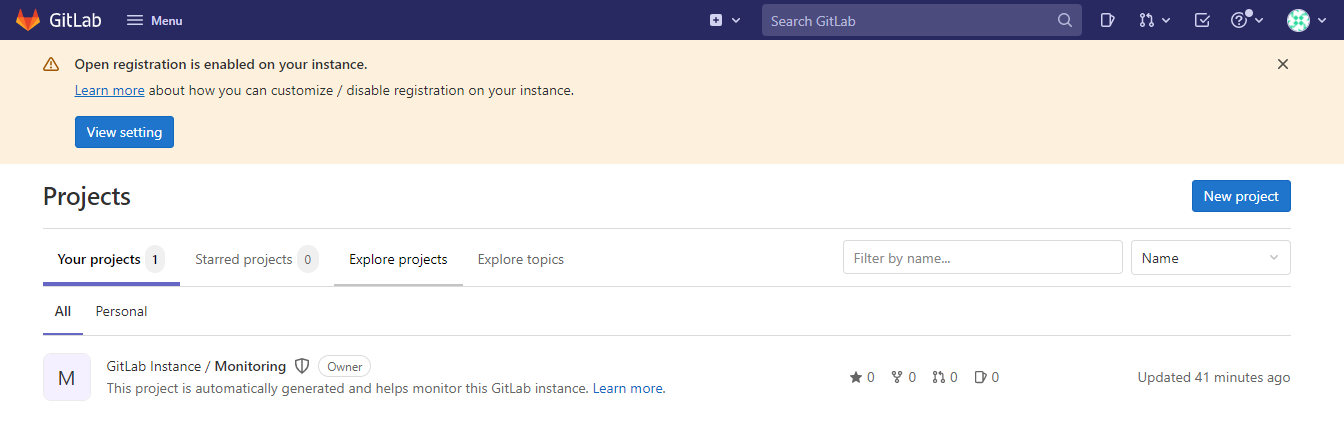Click the GitLab wordmark text
Viewport: 1344px width, 446px height.
[x=78, y=20]
